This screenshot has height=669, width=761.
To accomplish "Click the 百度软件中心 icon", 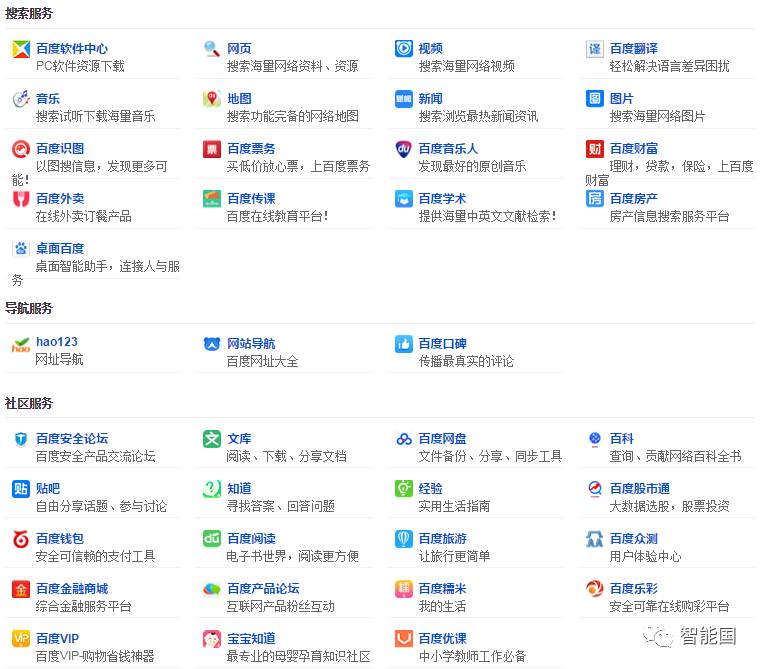I will point(21,49).
